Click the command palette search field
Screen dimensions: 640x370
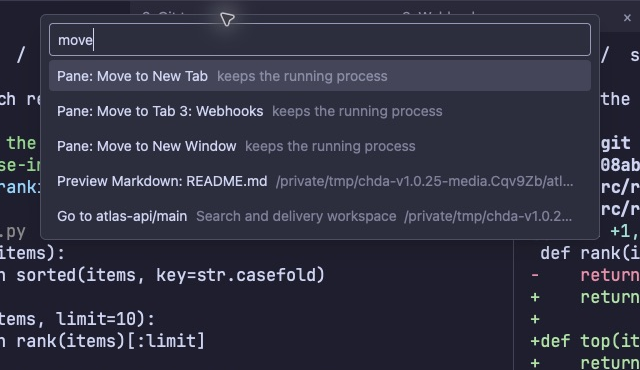tap(320, 40)
